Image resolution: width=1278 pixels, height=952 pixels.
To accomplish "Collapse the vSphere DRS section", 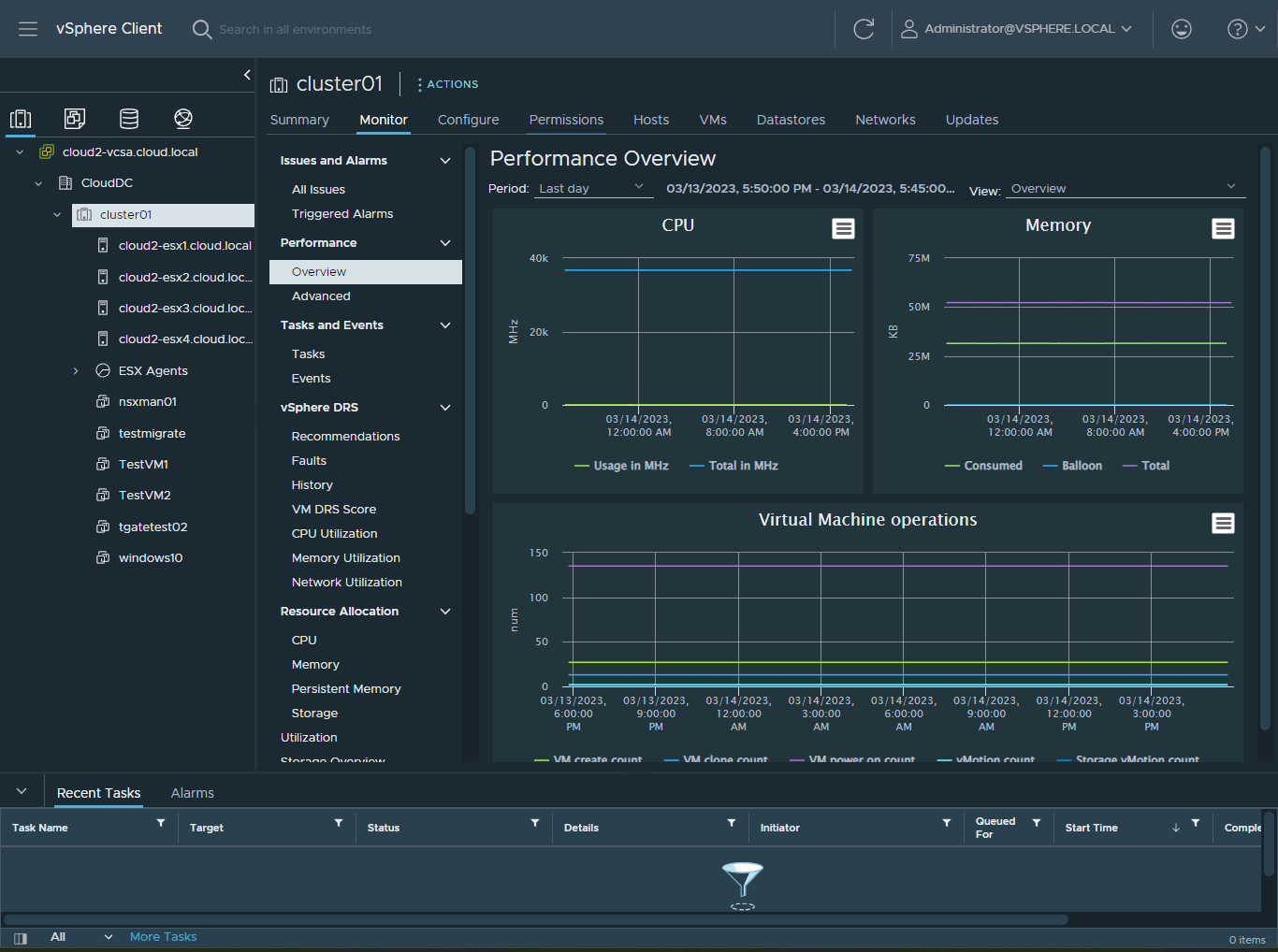I will (445, 408).
